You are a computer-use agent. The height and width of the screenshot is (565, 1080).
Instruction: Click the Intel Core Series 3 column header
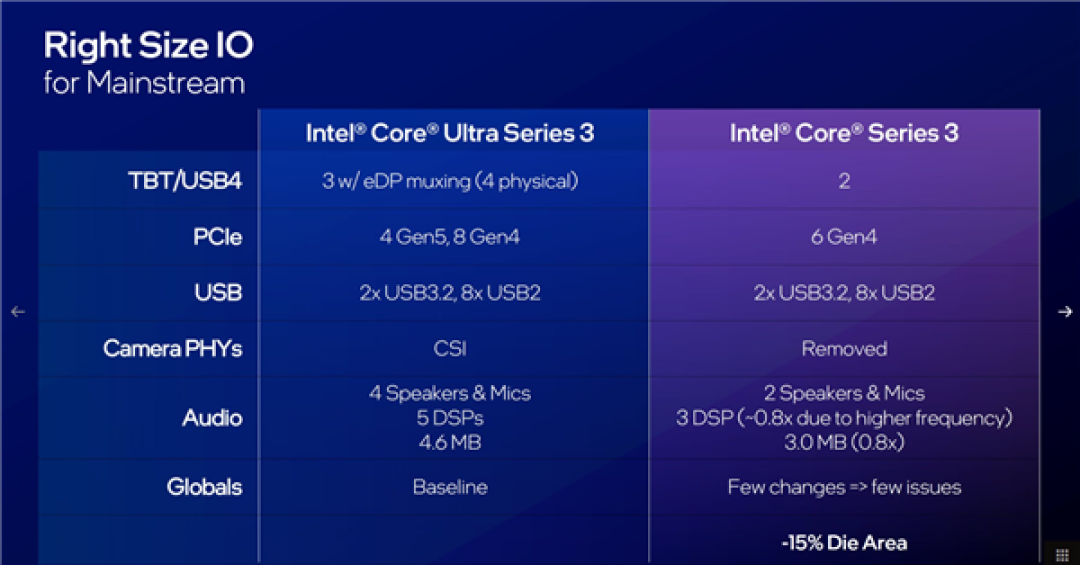[844, 132]
